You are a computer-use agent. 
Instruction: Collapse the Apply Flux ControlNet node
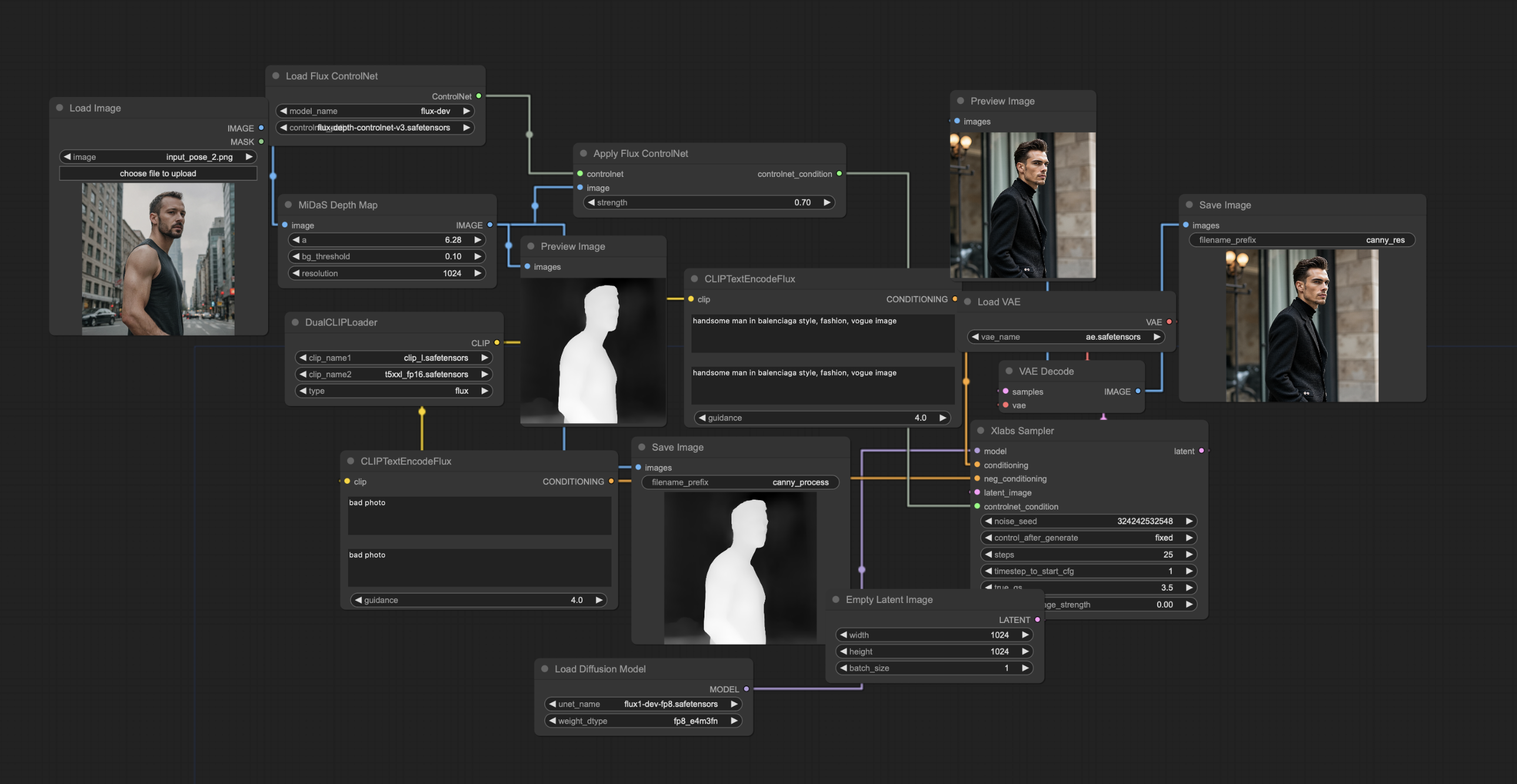[584, 153]
